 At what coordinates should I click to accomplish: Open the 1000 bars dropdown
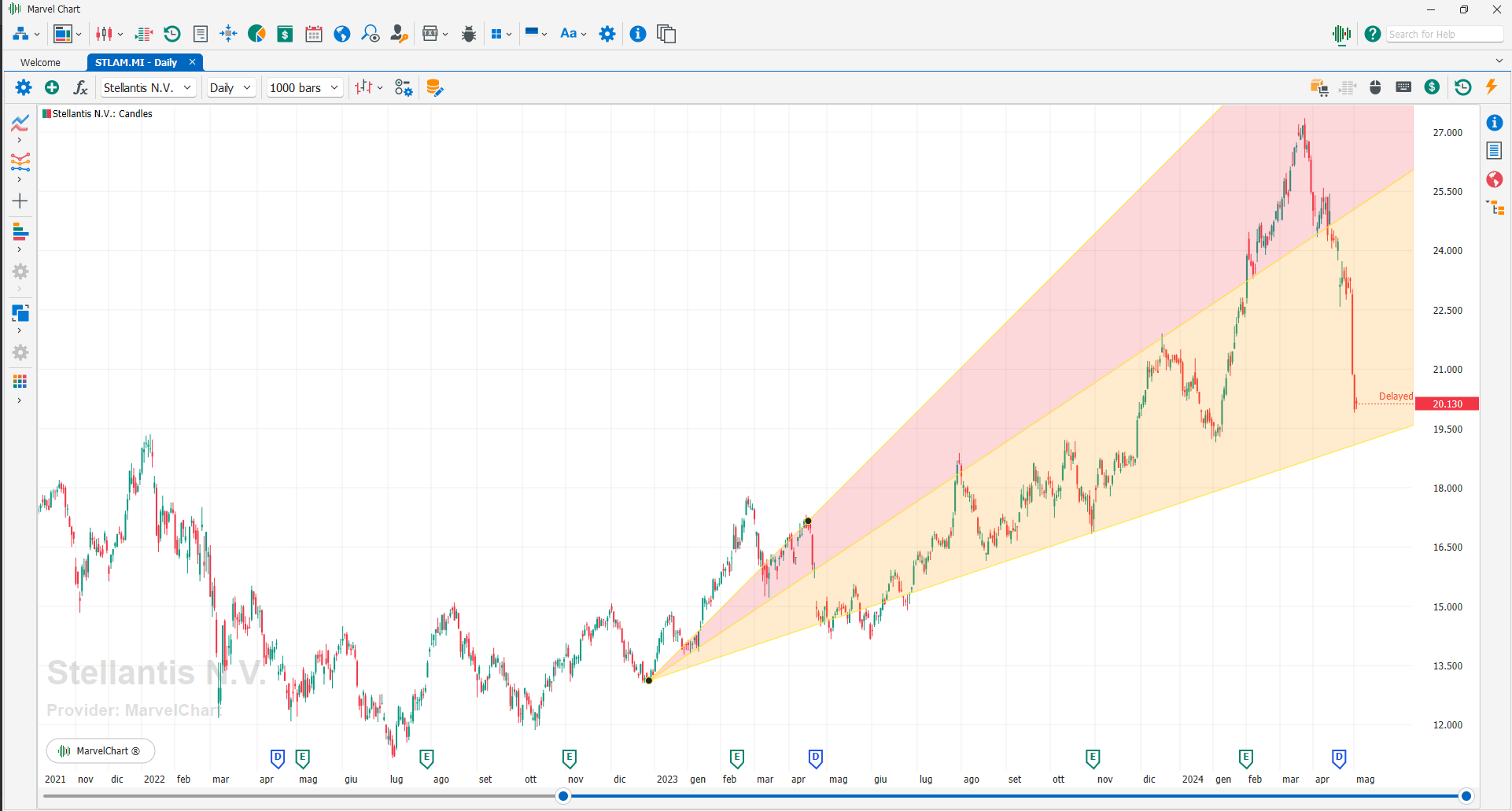[304, 87]
